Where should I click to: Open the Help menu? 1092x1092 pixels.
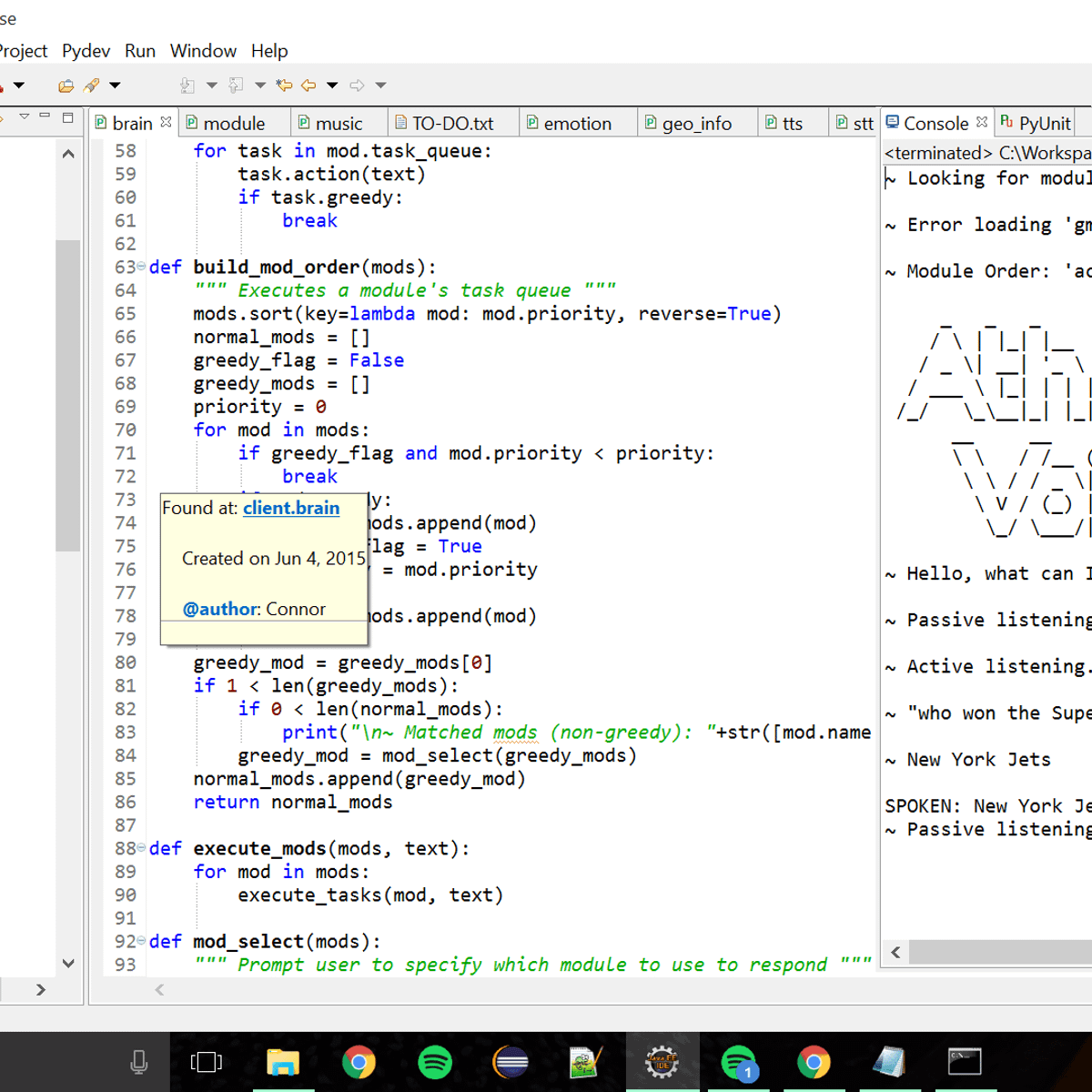[269, 51]
